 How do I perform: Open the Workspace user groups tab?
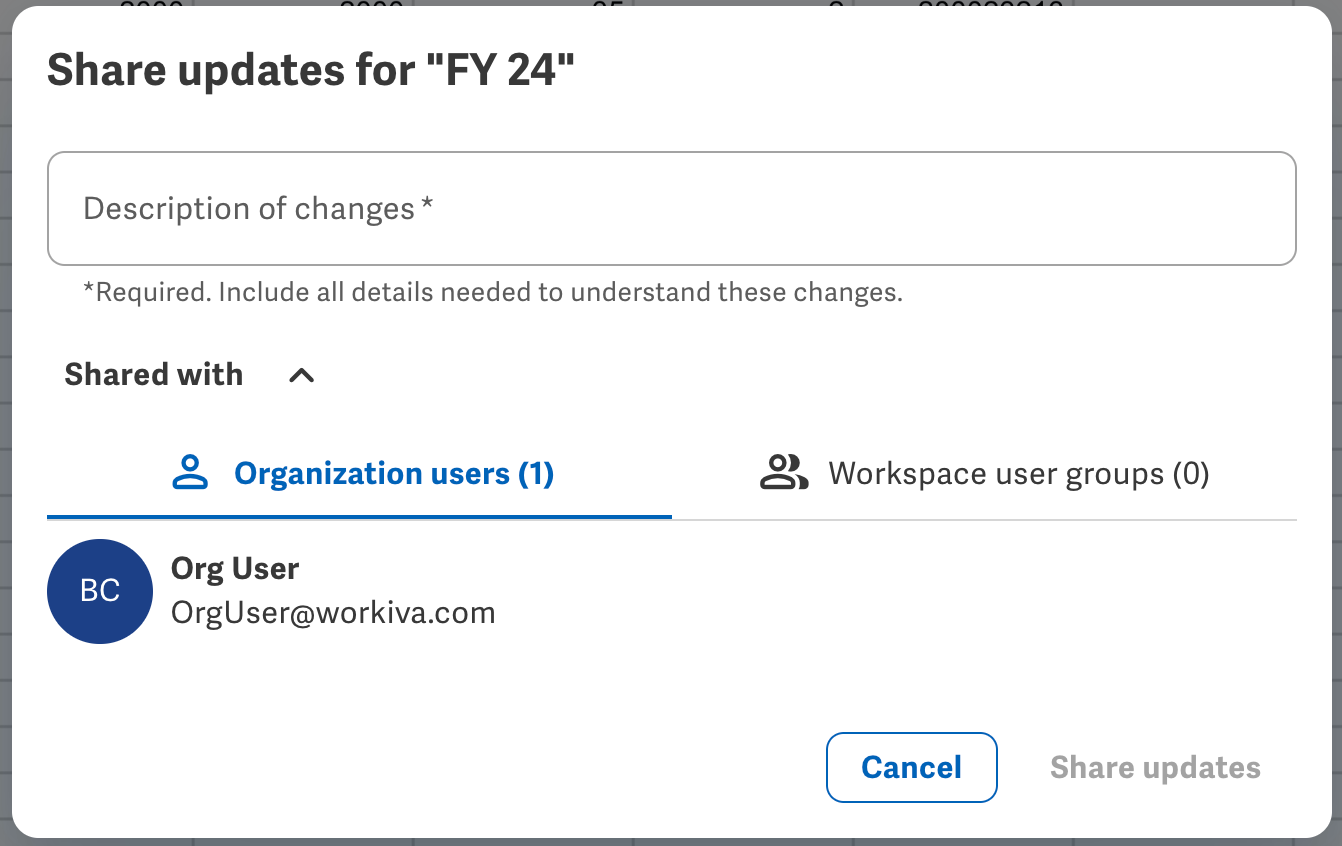pos(1018,473)
